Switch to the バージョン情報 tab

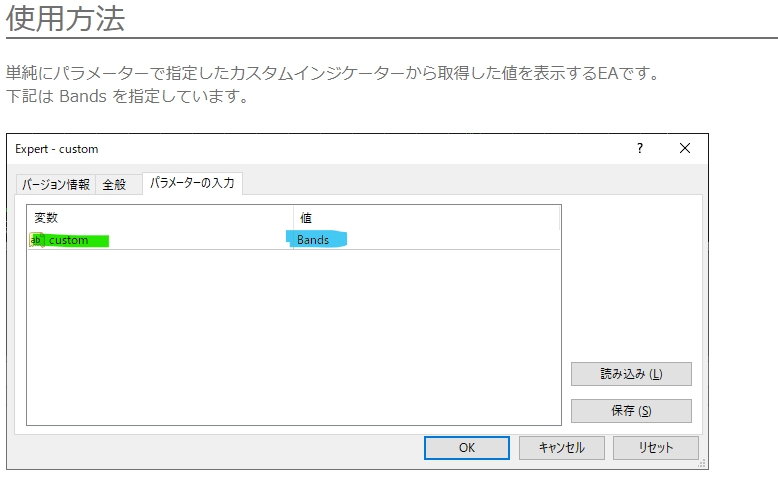tap(56, 185)
